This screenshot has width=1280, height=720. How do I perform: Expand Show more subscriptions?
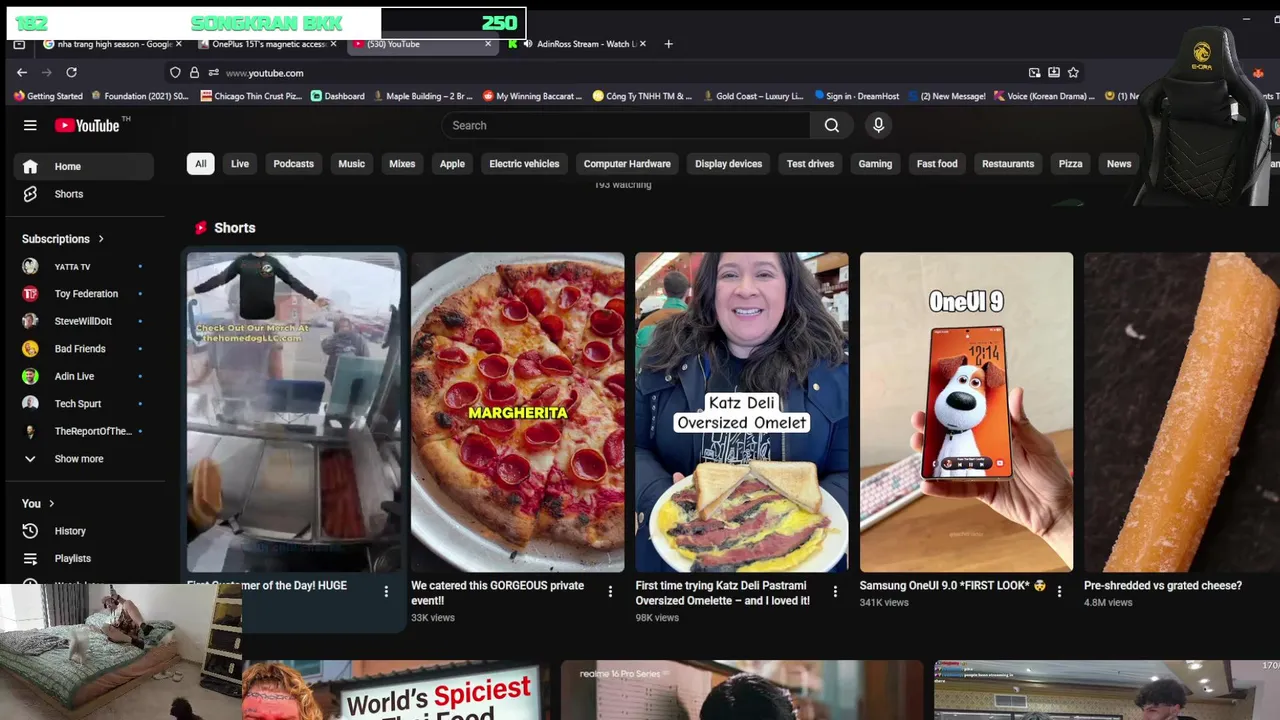(x=84, y=459)
